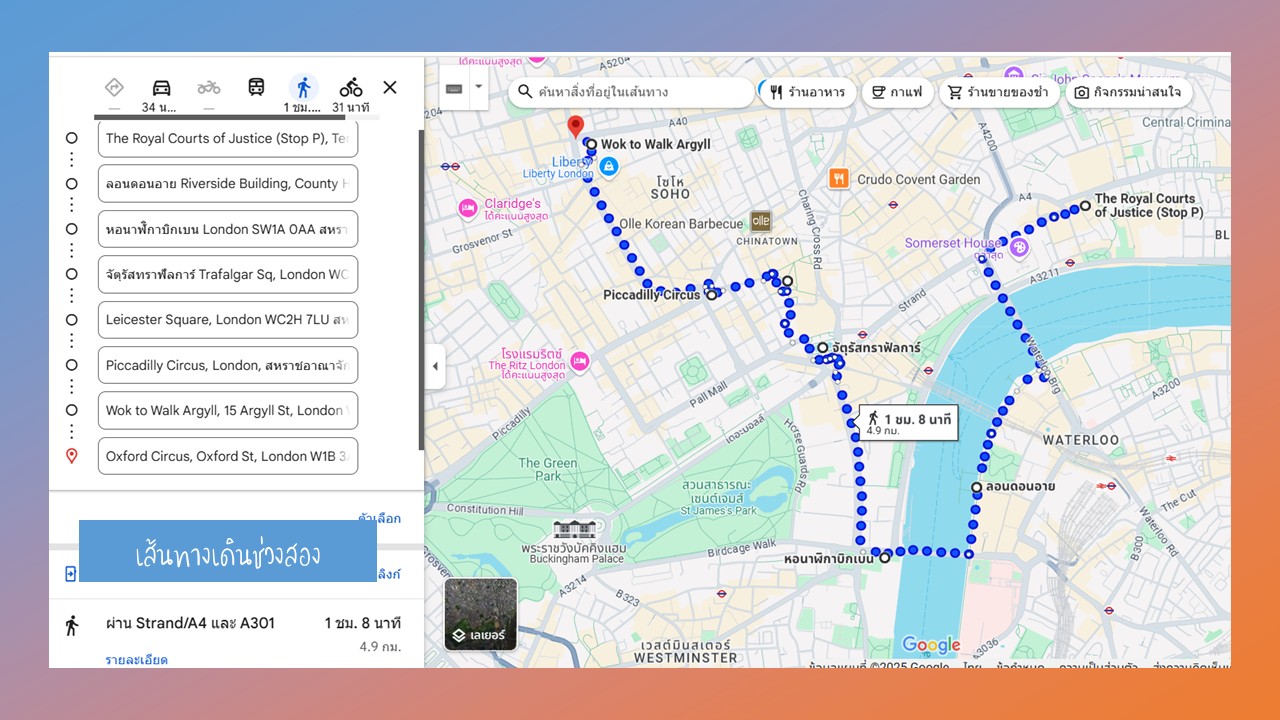Screen dimensions: 1280x720
Task: Filter by กิจกรรมน่าสนใจ attractions chip
Action: pyautogui.click(x=1128, y=92)
